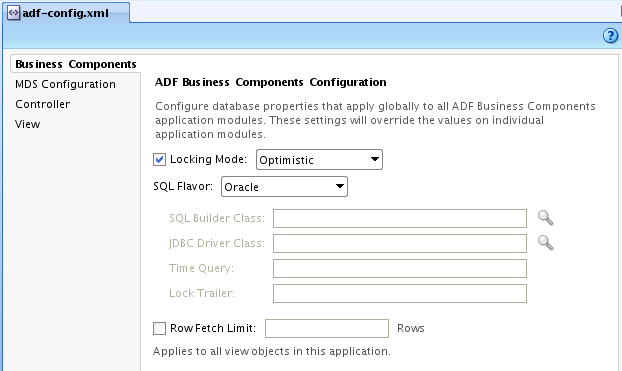This screenshot has height=371, width=622.
Task: Click the ADF Business Components Configuration heading
Action: click(x=271, y=82)
